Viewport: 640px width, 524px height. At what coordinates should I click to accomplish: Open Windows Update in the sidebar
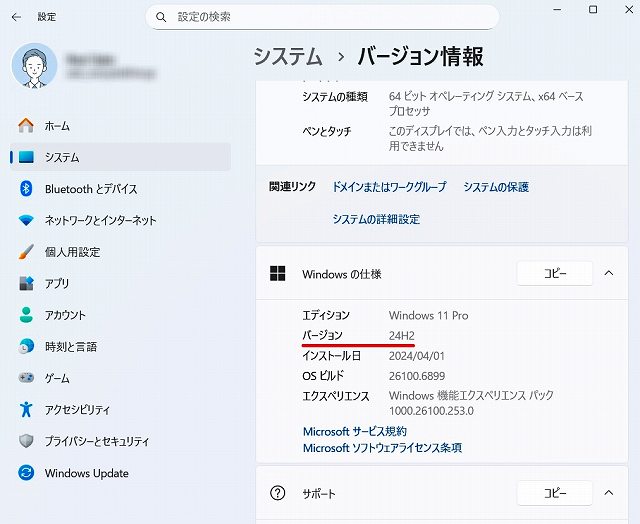[86, 473]
